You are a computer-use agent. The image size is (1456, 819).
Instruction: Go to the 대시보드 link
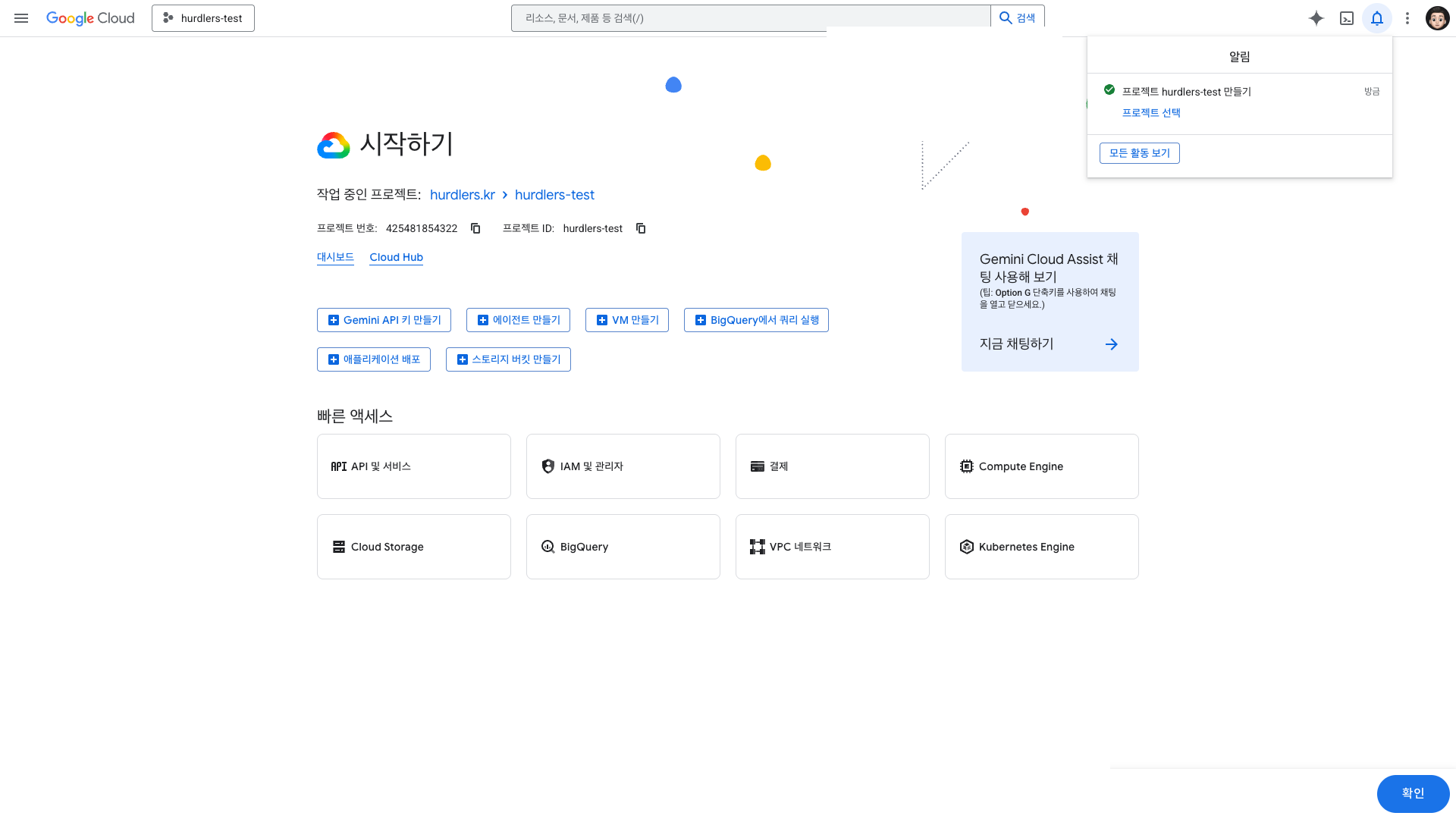tap(335, 257)
